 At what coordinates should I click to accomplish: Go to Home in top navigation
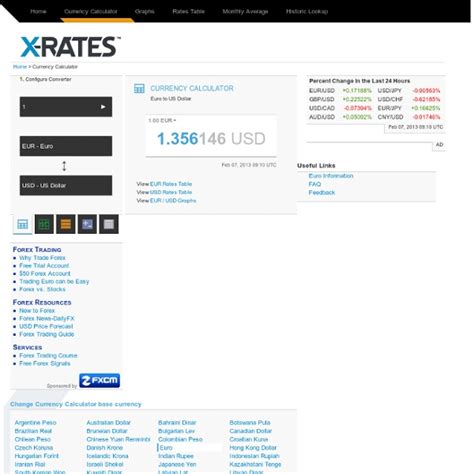click(x=38, y=11)
